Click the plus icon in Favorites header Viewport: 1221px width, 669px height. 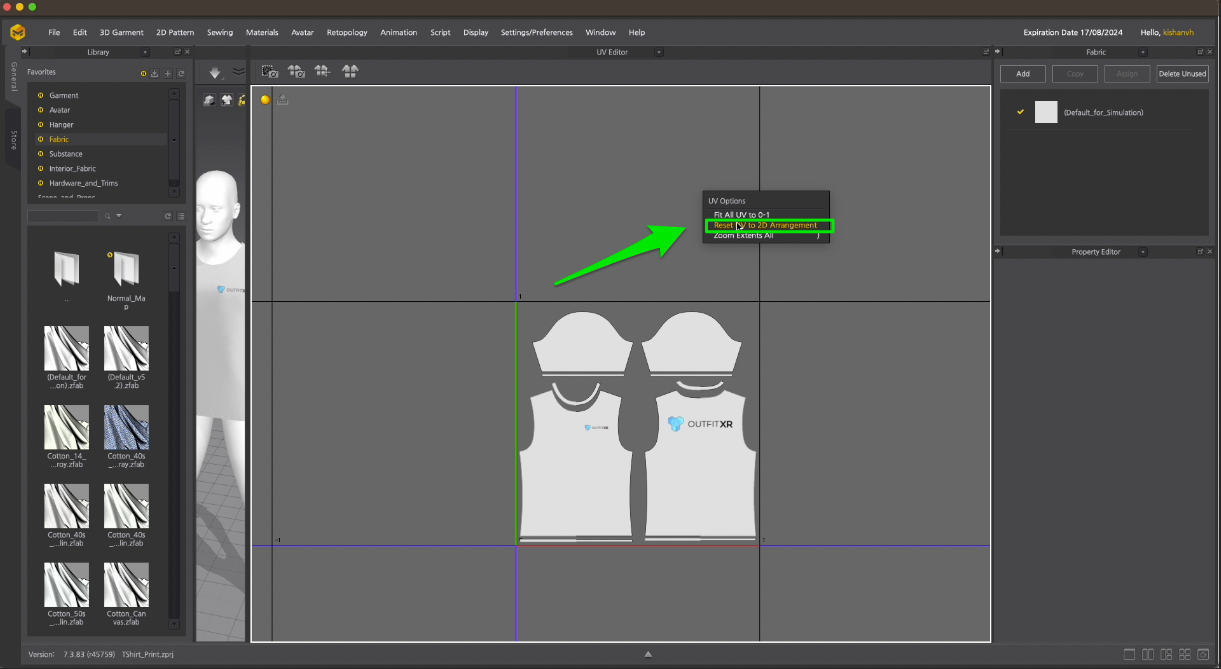[x=167, y=74]
